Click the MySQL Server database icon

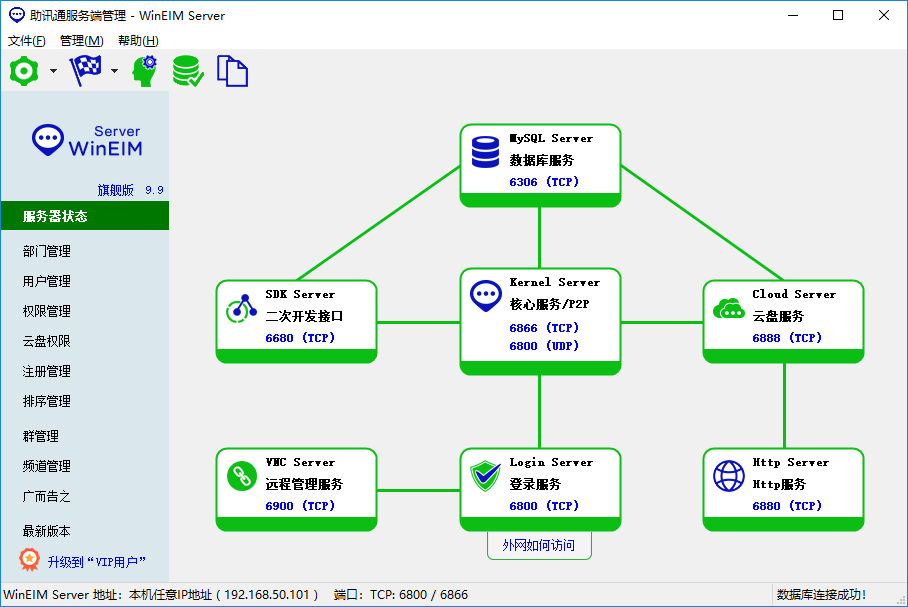[485, 151]
